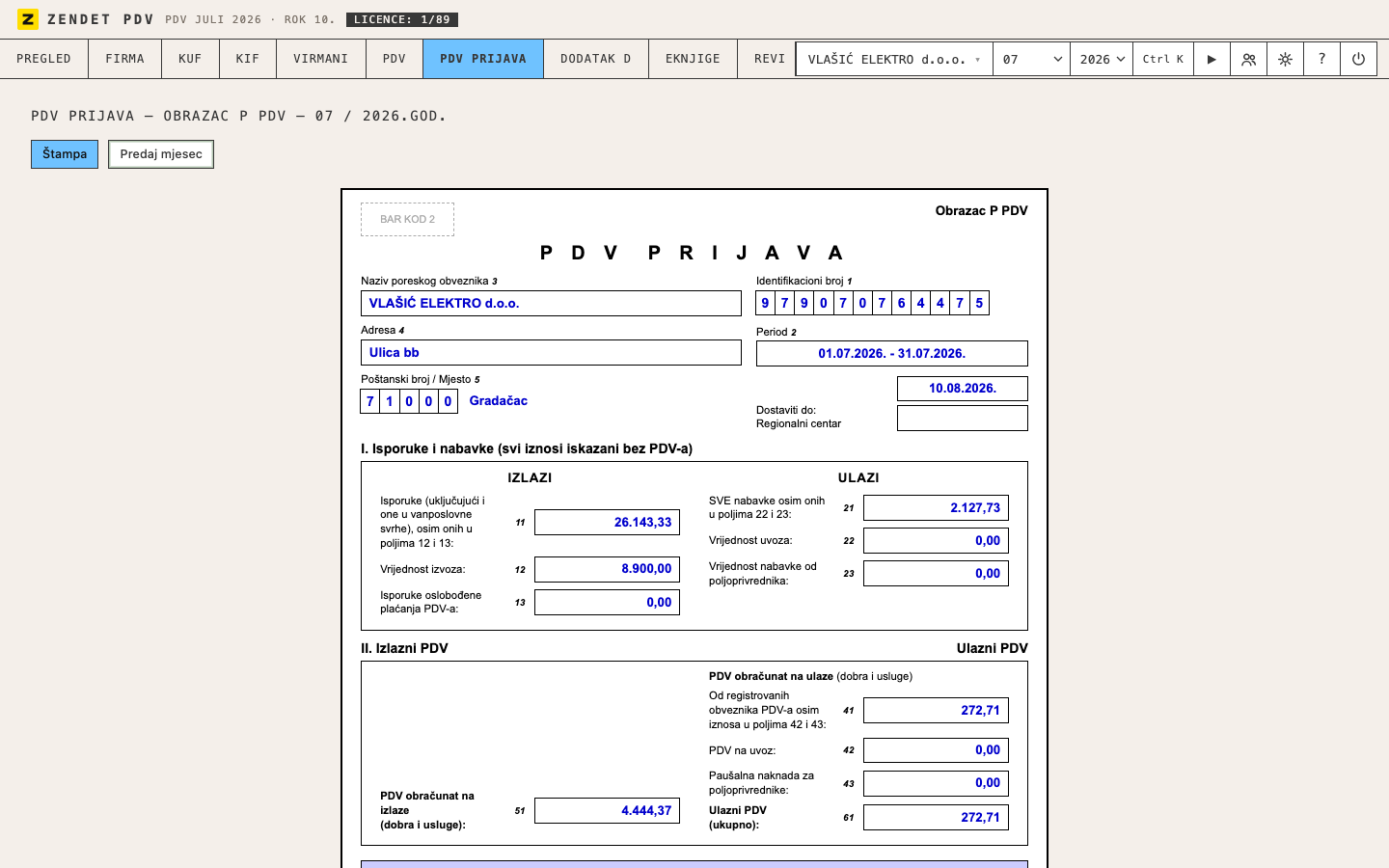Go to the PREGLED tab

(43, 59)
